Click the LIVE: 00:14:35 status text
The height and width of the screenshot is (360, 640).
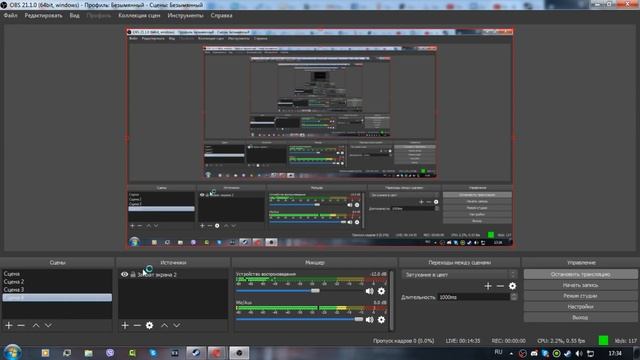point(463,341)
